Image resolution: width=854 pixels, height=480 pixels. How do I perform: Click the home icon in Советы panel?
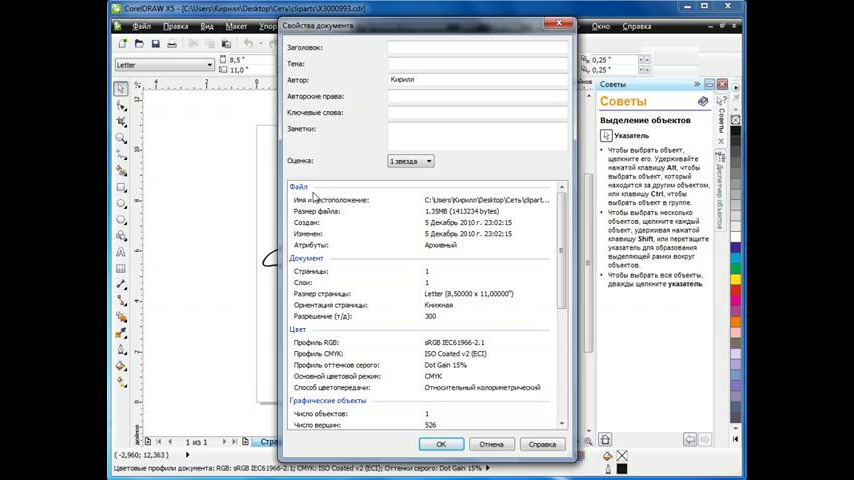point(704,101)
